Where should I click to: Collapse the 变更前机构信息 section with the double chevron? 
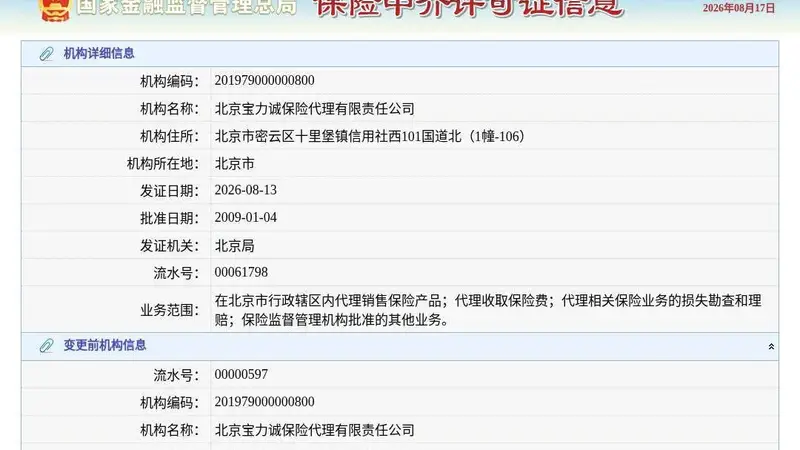point(771,346)
